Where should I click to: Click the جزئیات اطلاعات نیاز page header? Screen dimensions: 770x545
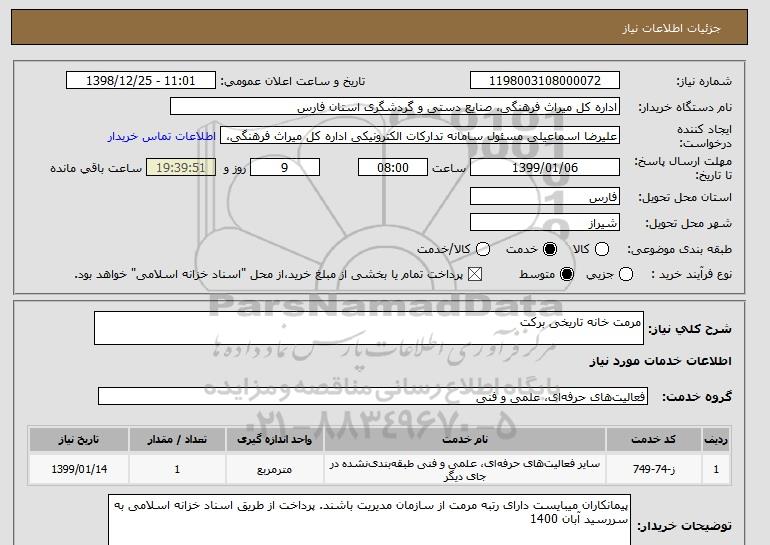671,28
